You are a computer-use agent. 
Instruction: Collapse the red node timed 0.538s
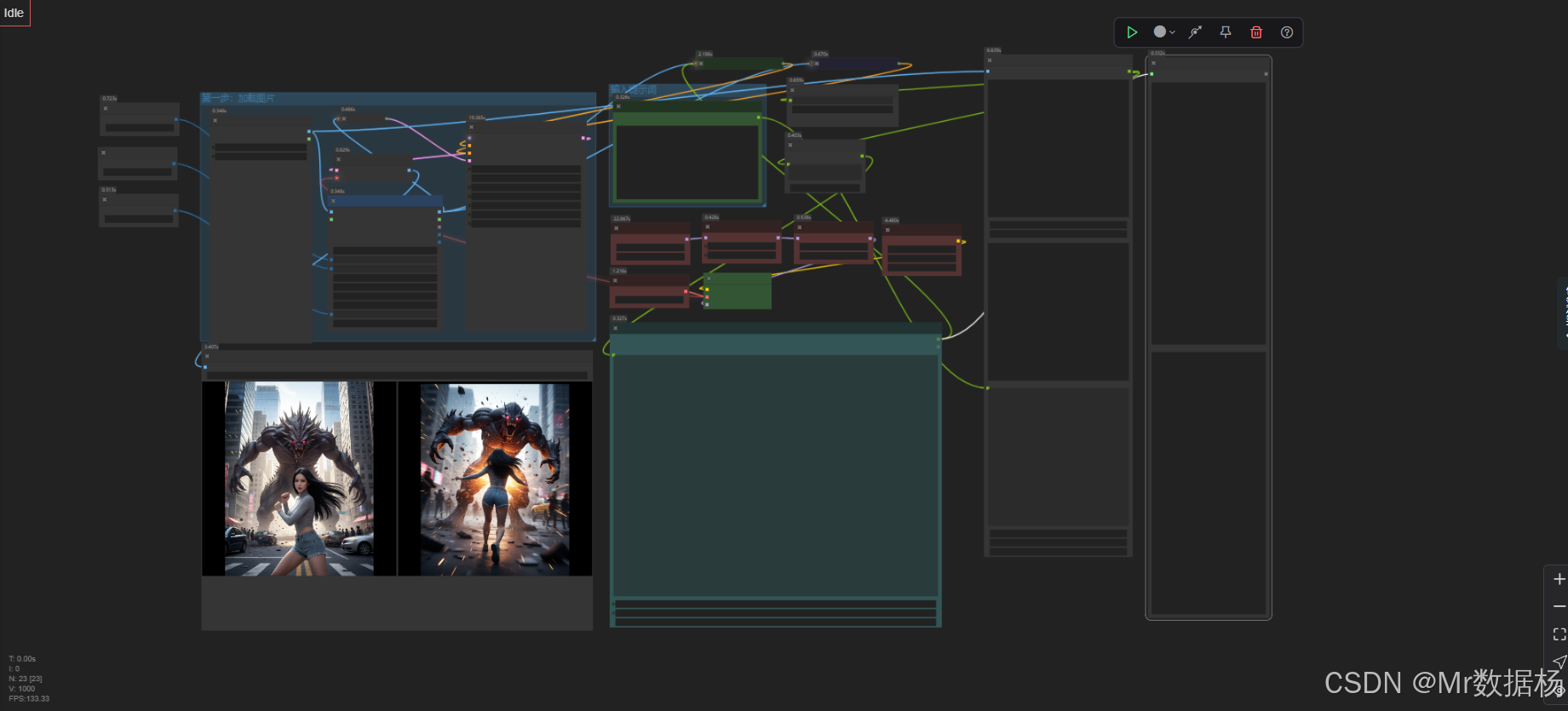click(800, 226)
